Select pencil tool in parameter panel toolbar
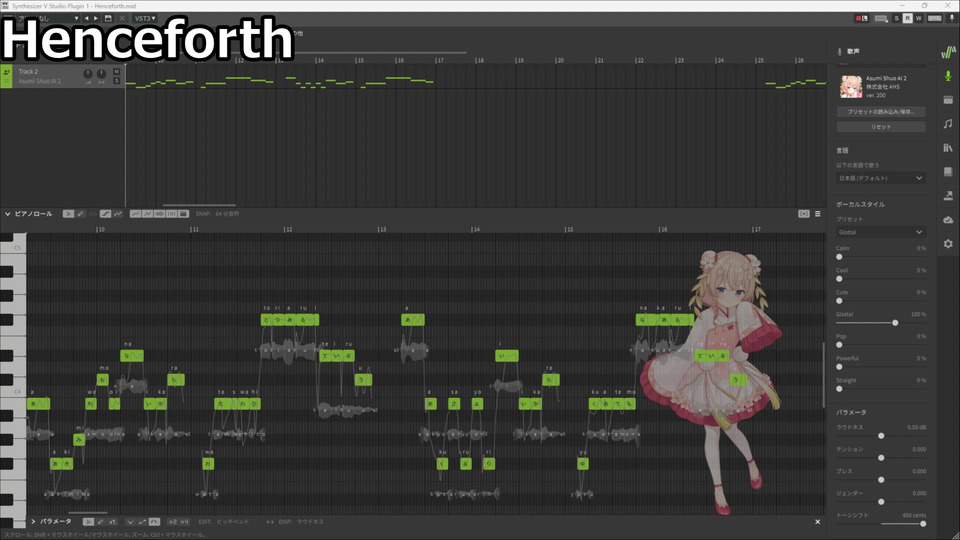The image size is (960, 540). 100,522
